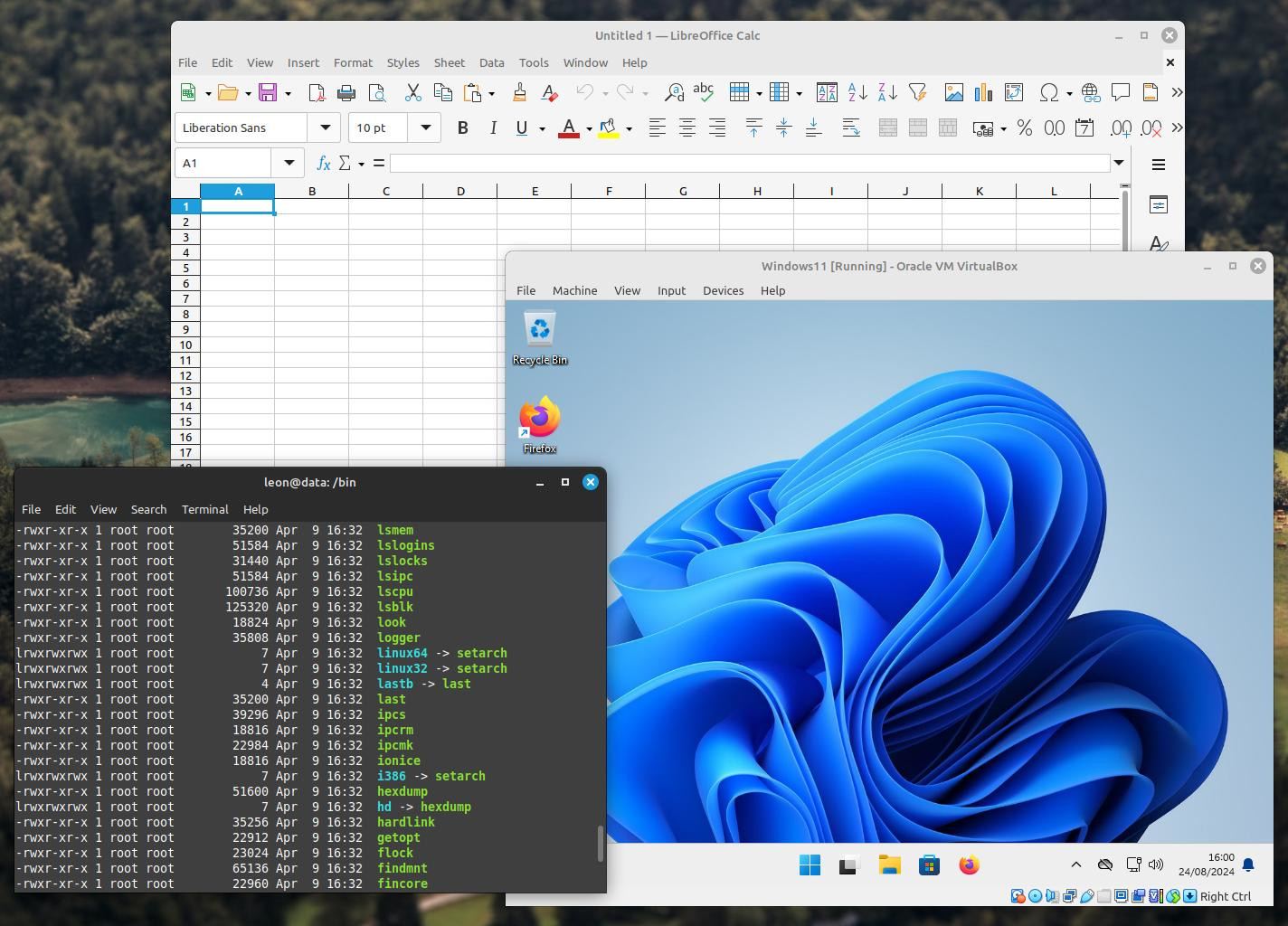
Task: Select the Sort Ascending tool
Action: pos(857,92)
